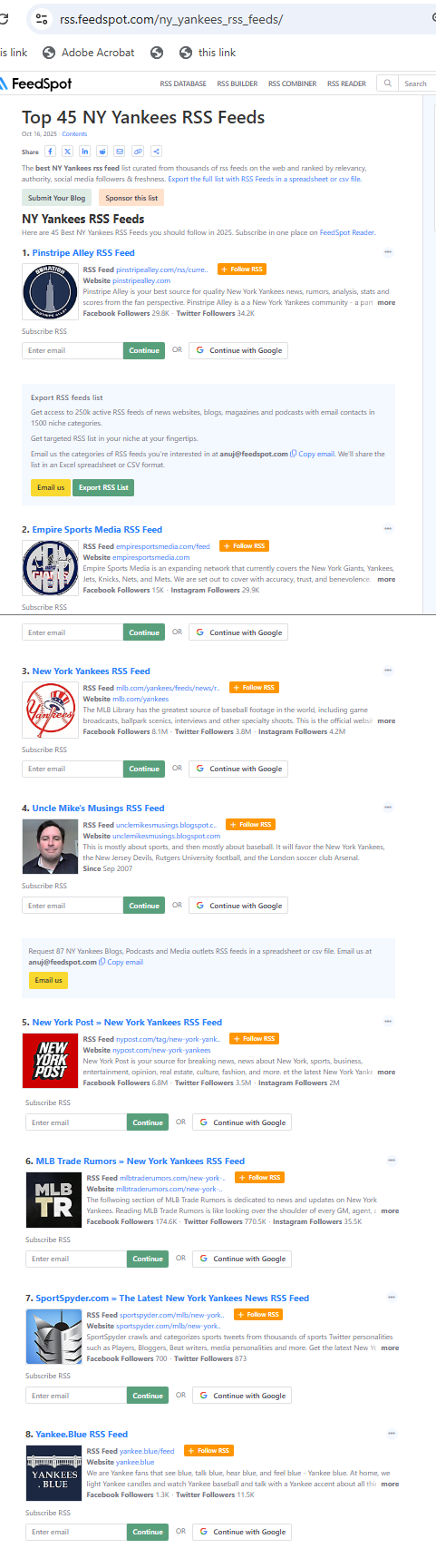Click the email field under Pinstripe Alley
Screen dimensions: 436x1568
coord(73,350)
